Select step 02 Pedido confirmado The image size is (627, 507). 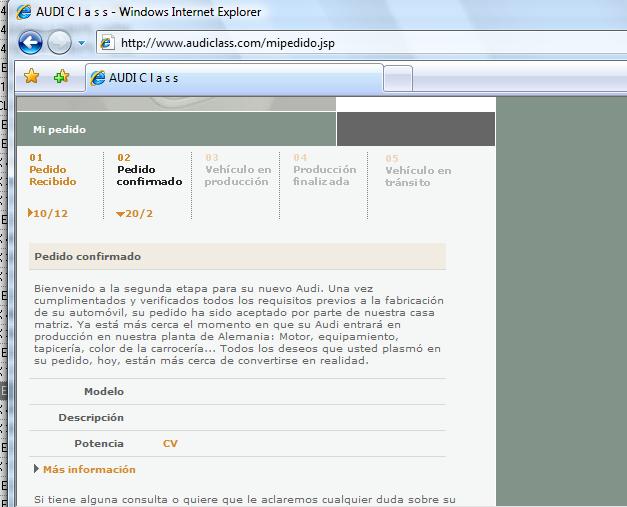coord(149,170)
